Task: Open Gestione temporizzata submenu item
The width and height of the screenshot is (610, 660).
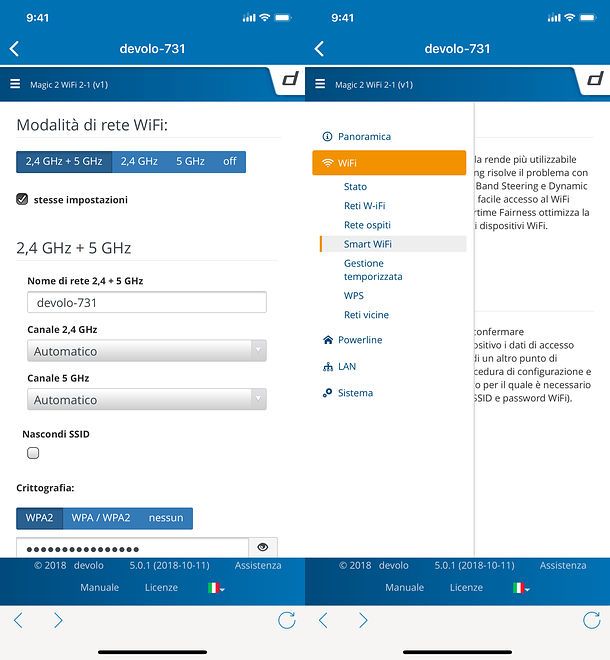Action: click(373, 270)
